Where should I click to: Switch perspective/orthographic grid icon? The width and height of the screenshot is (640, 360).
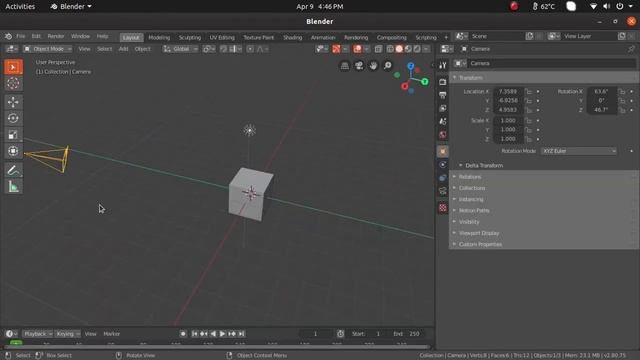345,66
